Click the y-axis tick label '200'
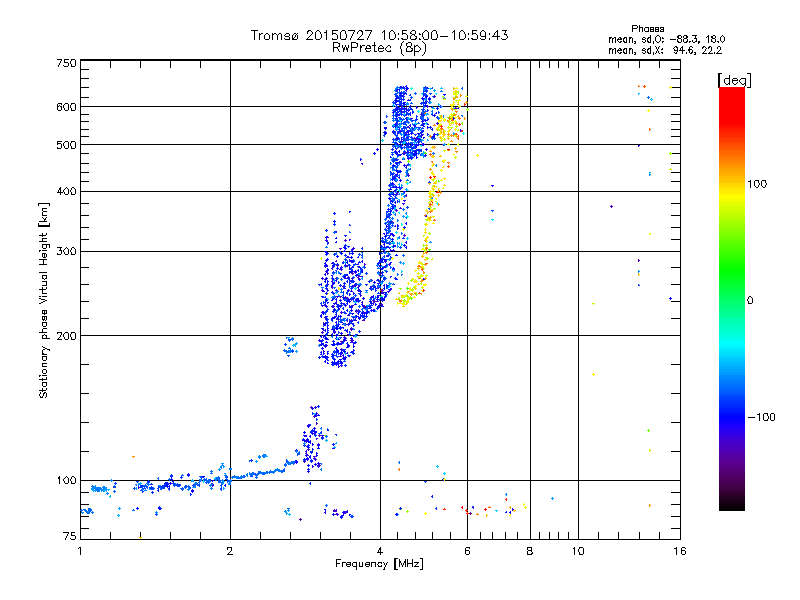This screenshot has height=600, width=800. (x=66, y=336)
